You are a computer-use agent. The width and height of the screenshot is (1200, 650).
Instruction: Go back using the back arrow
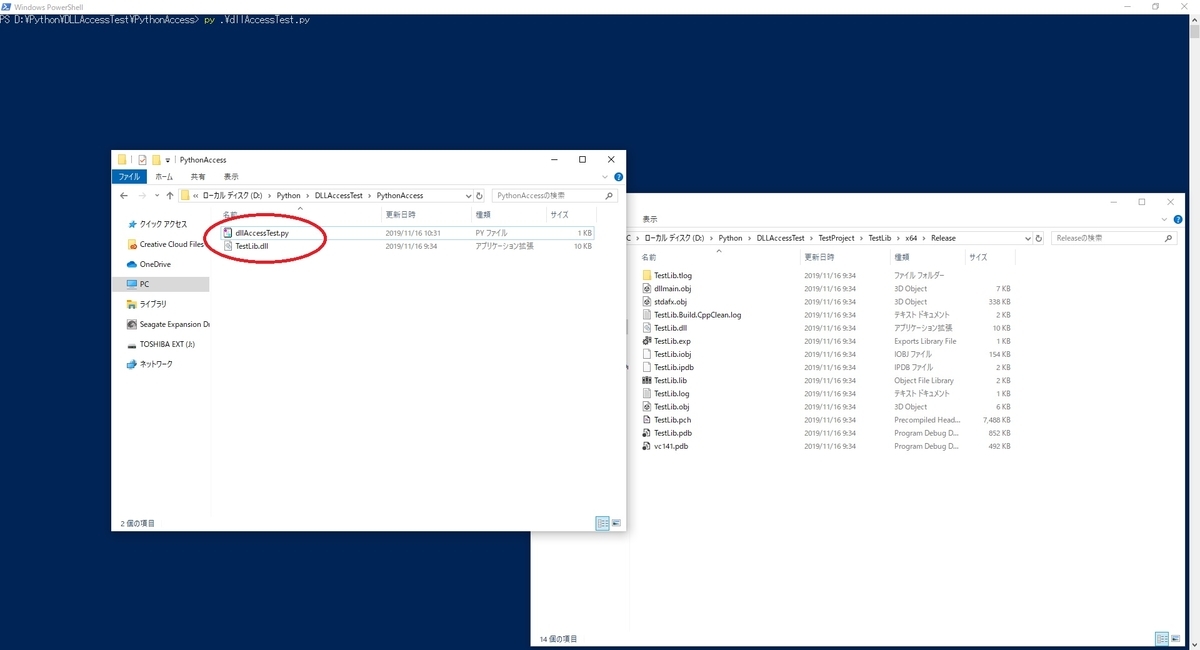tap(124, 195)
